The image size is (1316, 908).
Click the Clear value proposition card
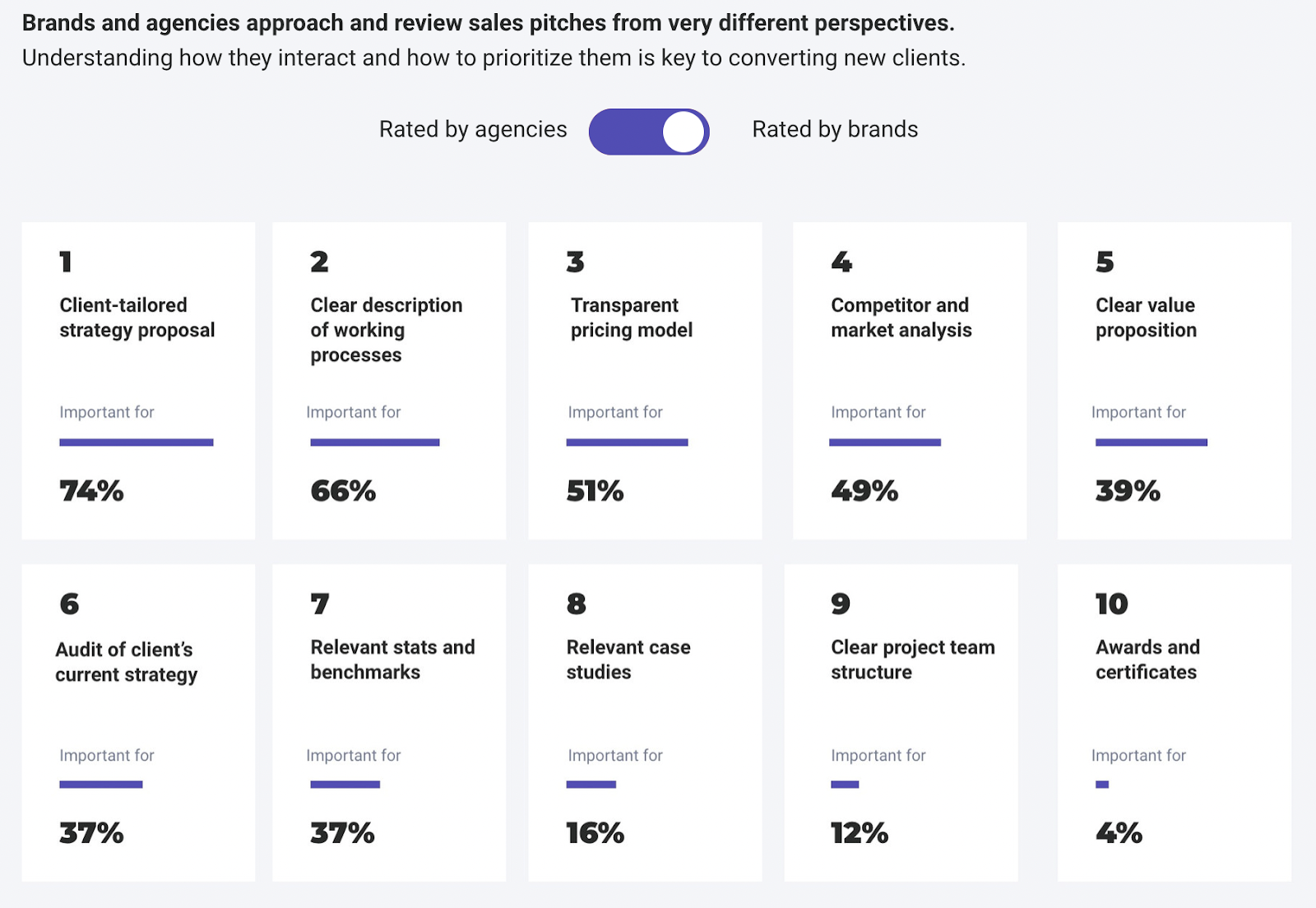pos(1174,380)
